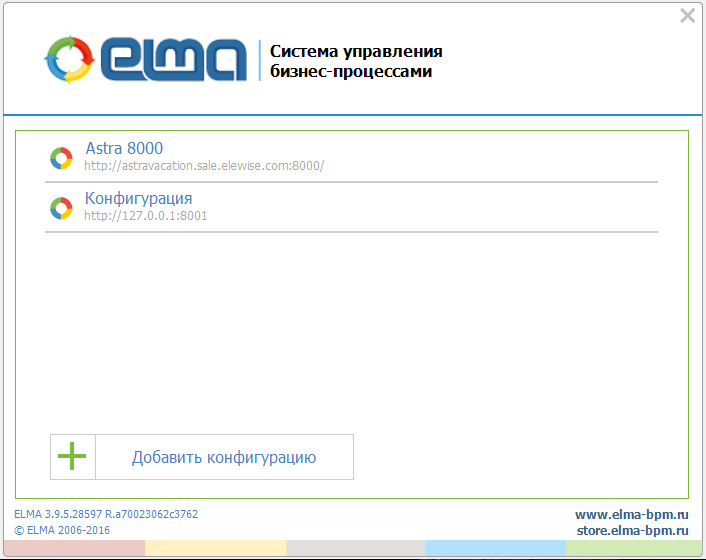Click the Конфигурация entry circular icon

pyautogui.click(x=61, y=208)
